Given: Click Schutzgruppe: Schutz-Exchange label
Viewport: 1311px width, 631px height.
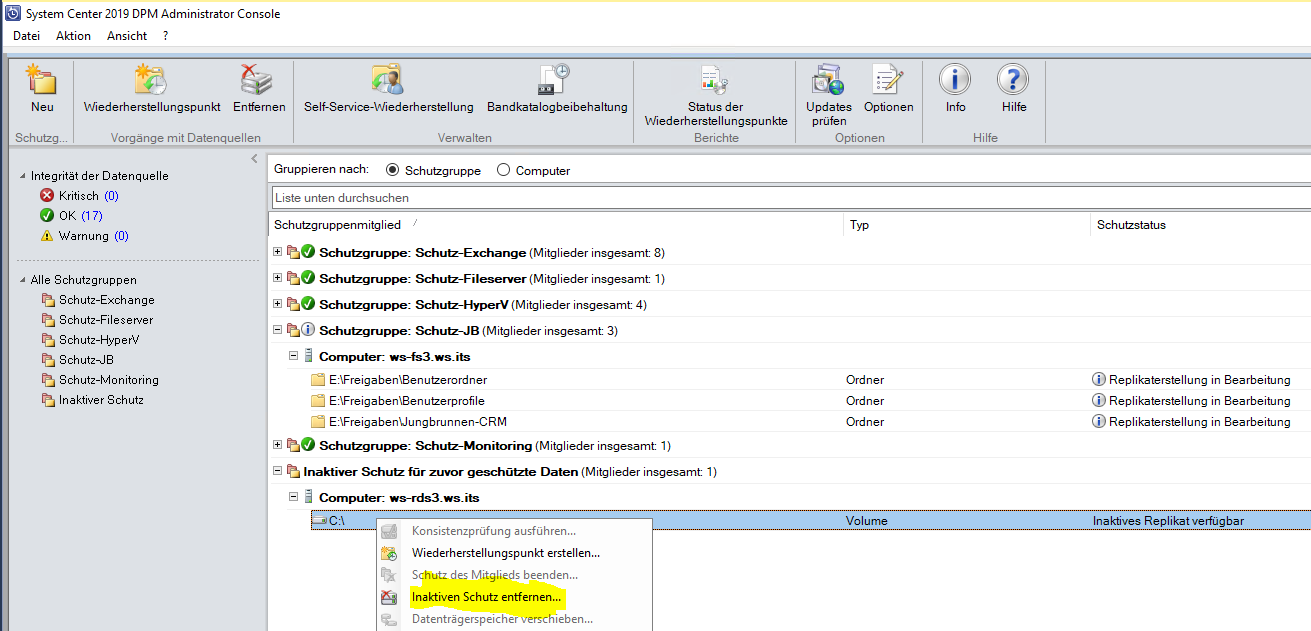Looking at the screenshot, I should pyautogui.click(x=421, y=253).
